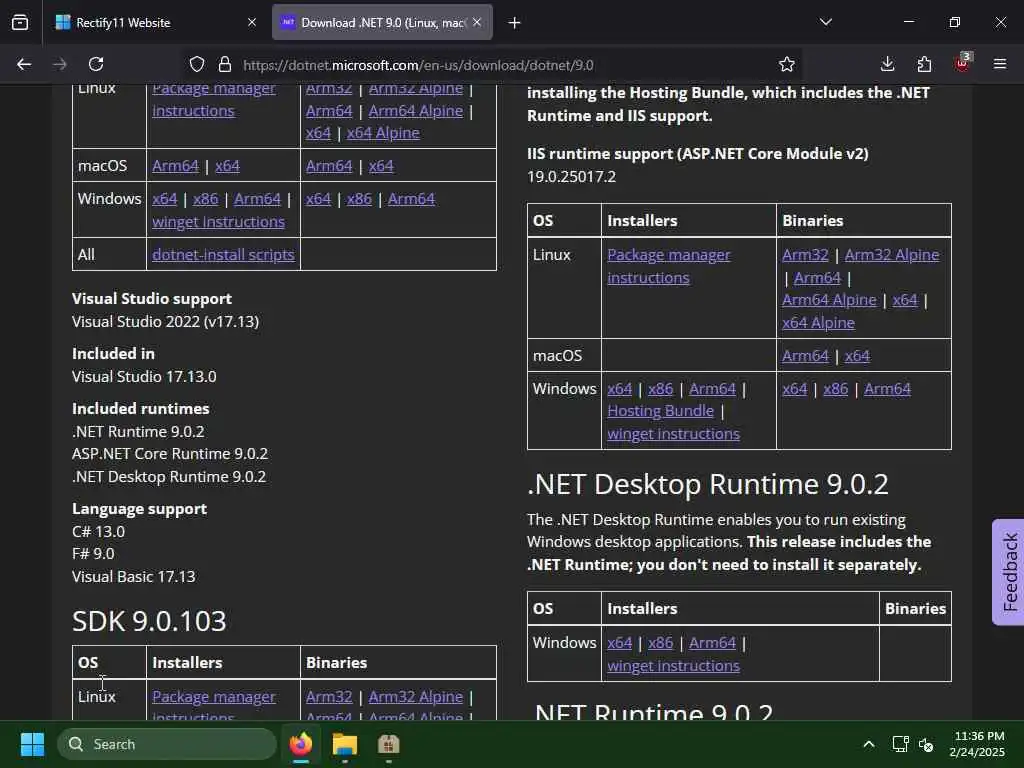Open Desktop Runtime winget instructions link
This screenshot has height=768, width=1024.
[673, 665]
